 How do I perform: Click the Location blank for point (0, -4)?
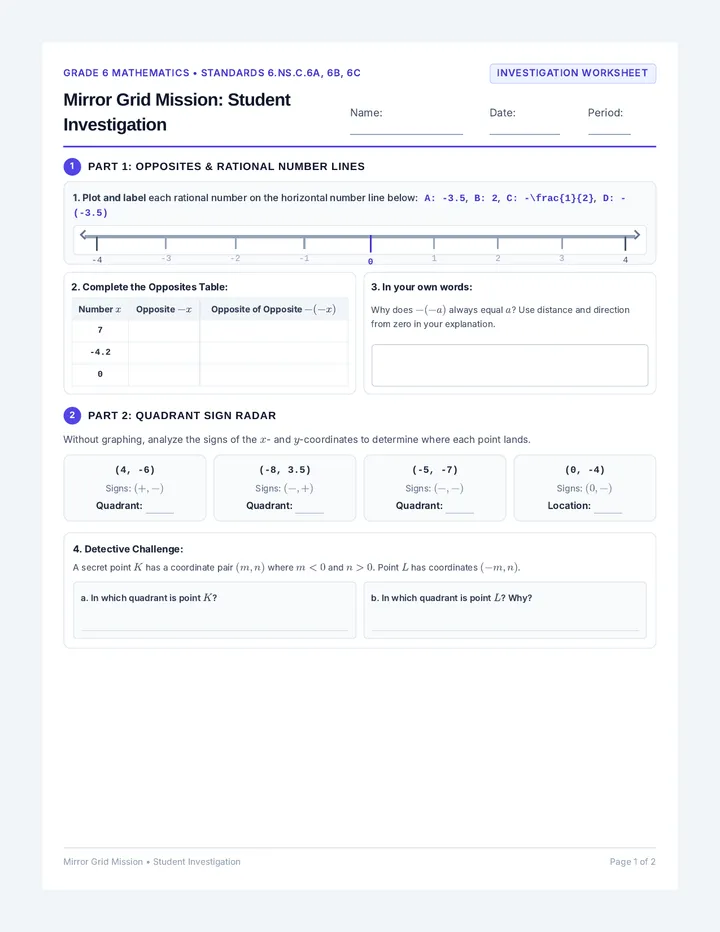pos(608,512)
